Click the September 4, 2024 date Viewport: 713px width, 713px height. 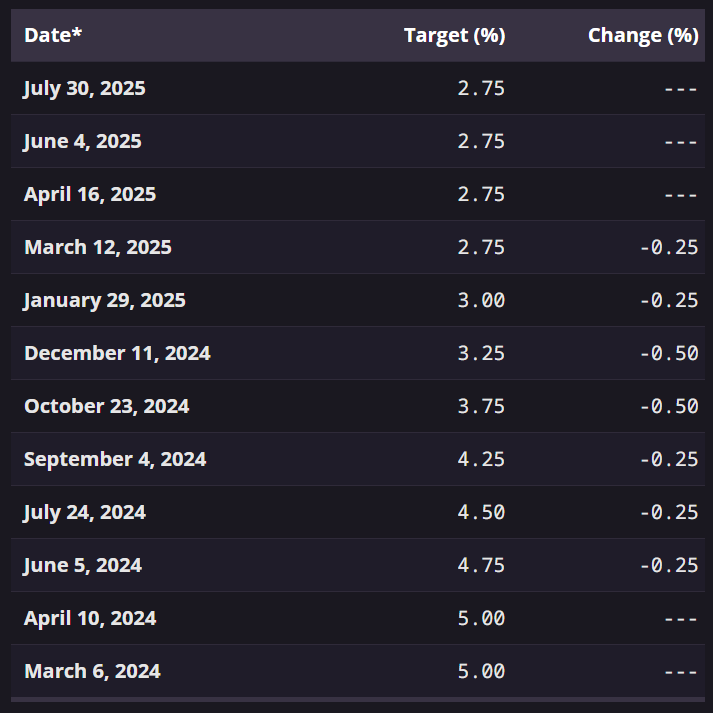point(115,459)
